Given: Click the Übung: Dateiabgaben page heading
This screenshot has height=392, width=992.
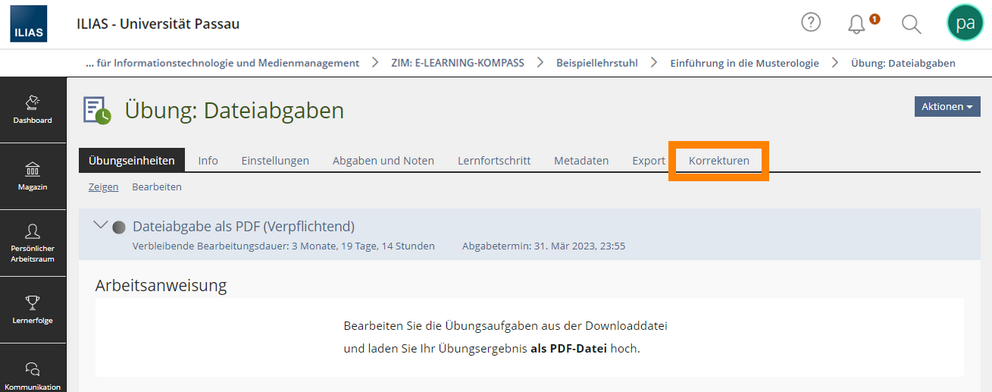Looking at the screenshot, I should click(234, 111).
